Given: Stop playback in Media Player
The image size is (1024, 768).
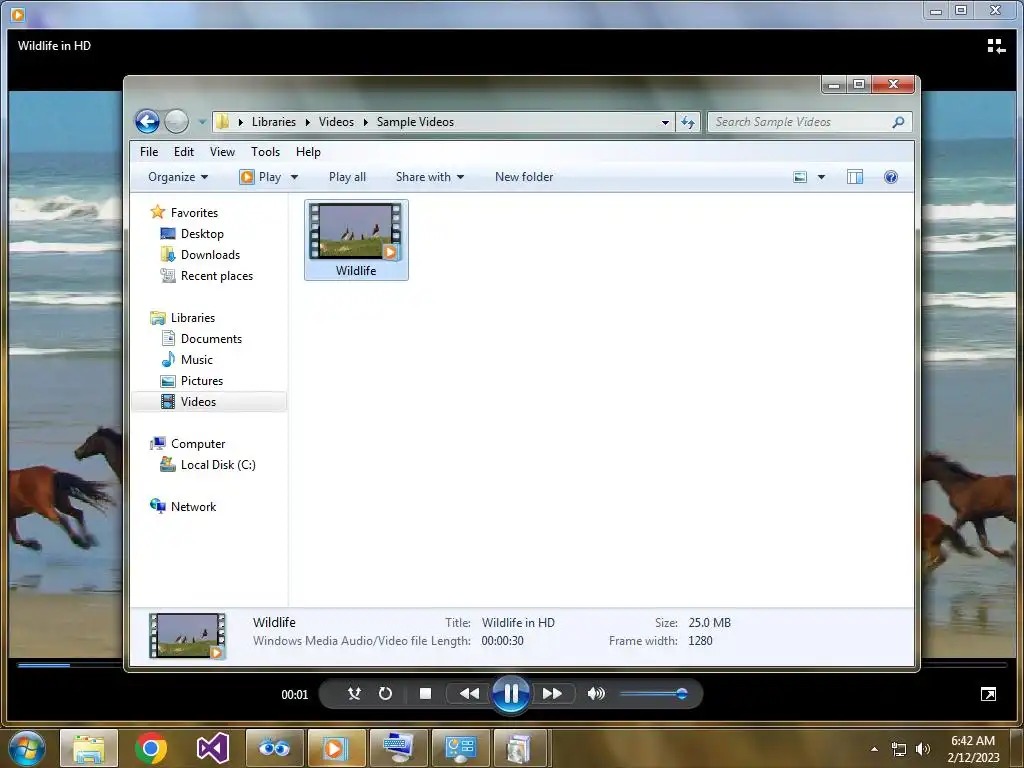Looking at the screenshot, I should pyautogui.click(x=425, y=694).
